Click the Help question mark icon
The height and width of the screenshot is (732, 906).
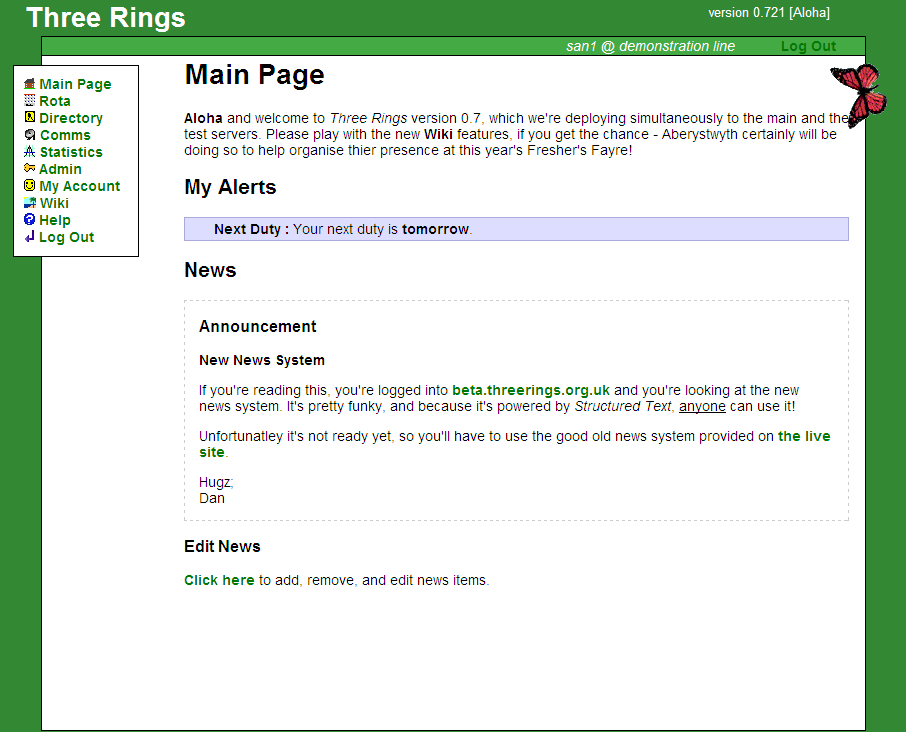[x=30, y=220]
